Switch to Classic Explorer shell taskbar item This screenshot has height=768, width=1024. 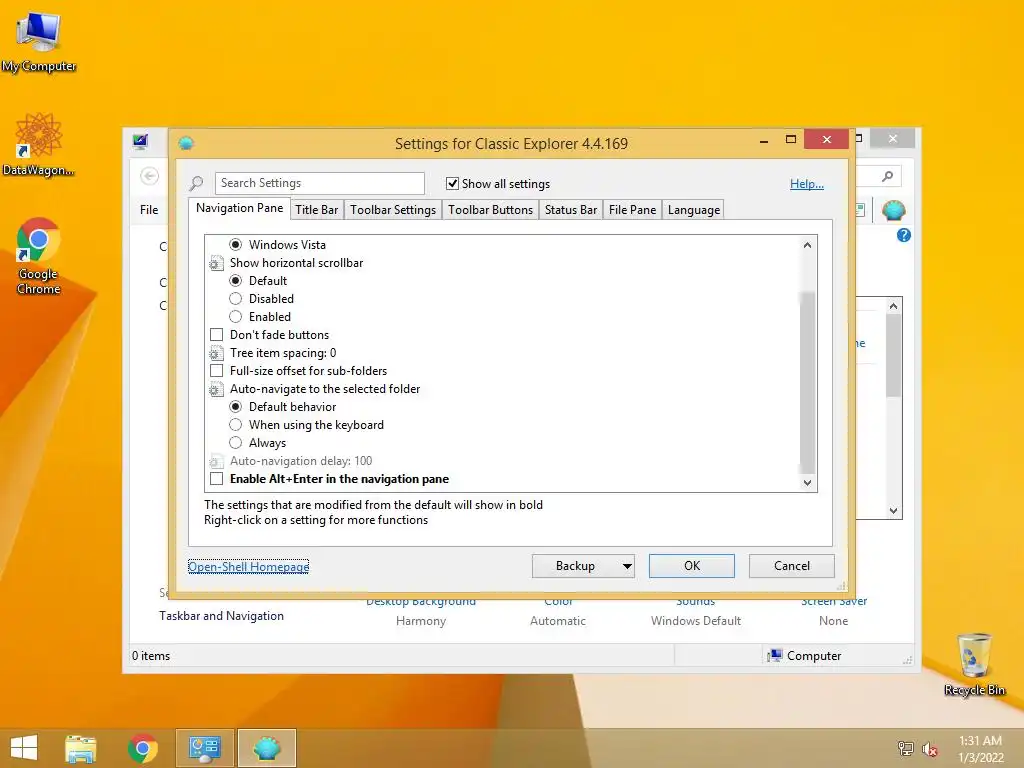pyautogui.click(x=267, y=748)
